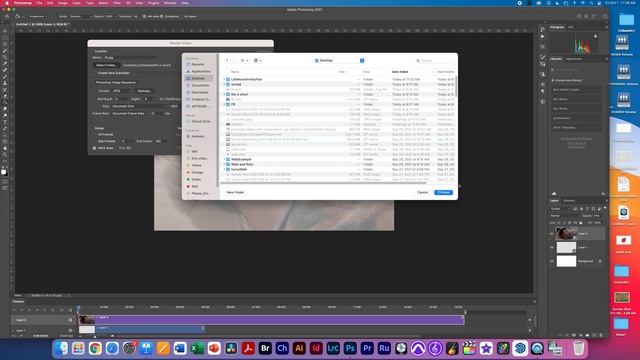Open the Desktop location popup in chooser
The width and height of the screenshot is (640, 360).
coord(339,60)
